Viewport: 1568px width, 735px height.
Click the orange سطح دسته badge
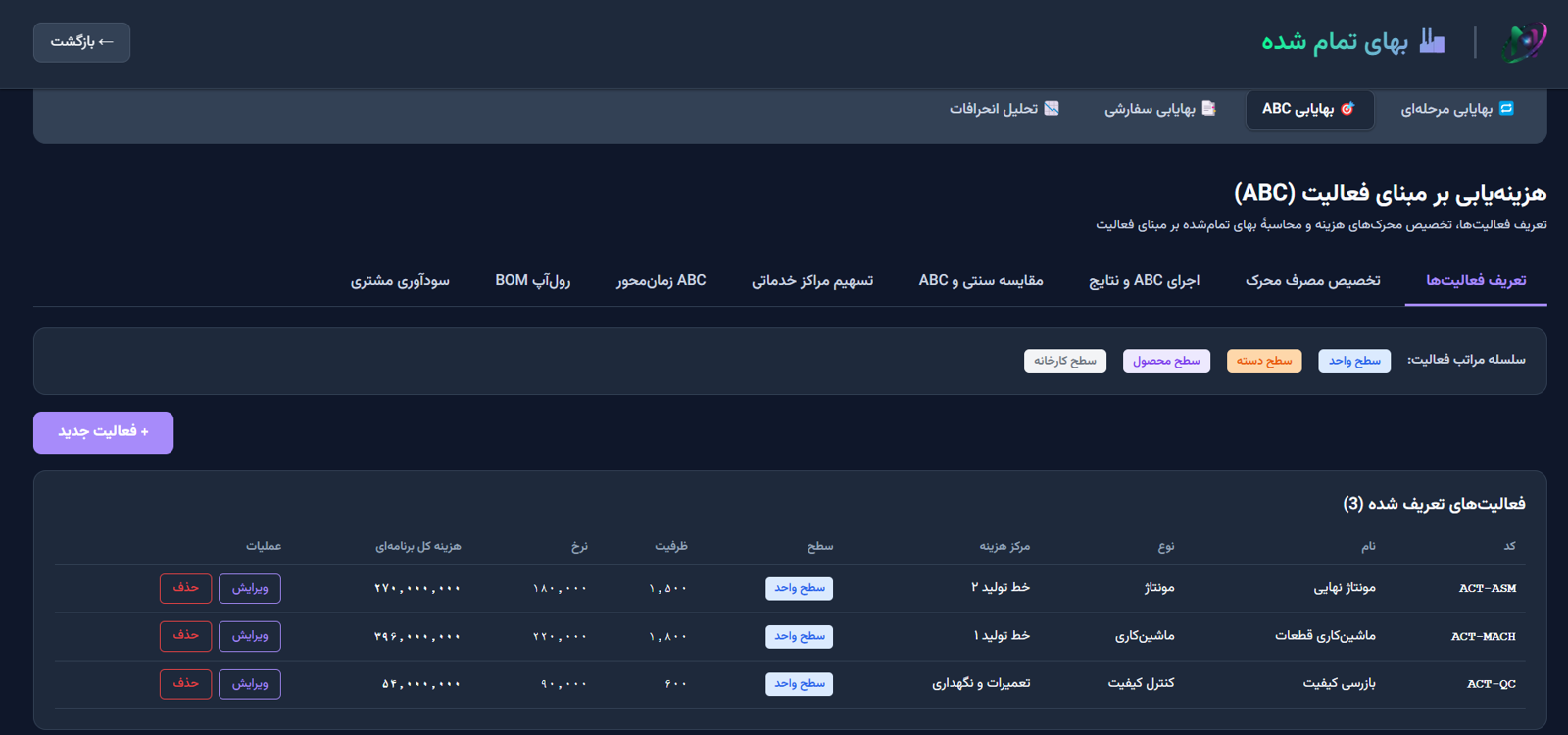pos(1264,361)
